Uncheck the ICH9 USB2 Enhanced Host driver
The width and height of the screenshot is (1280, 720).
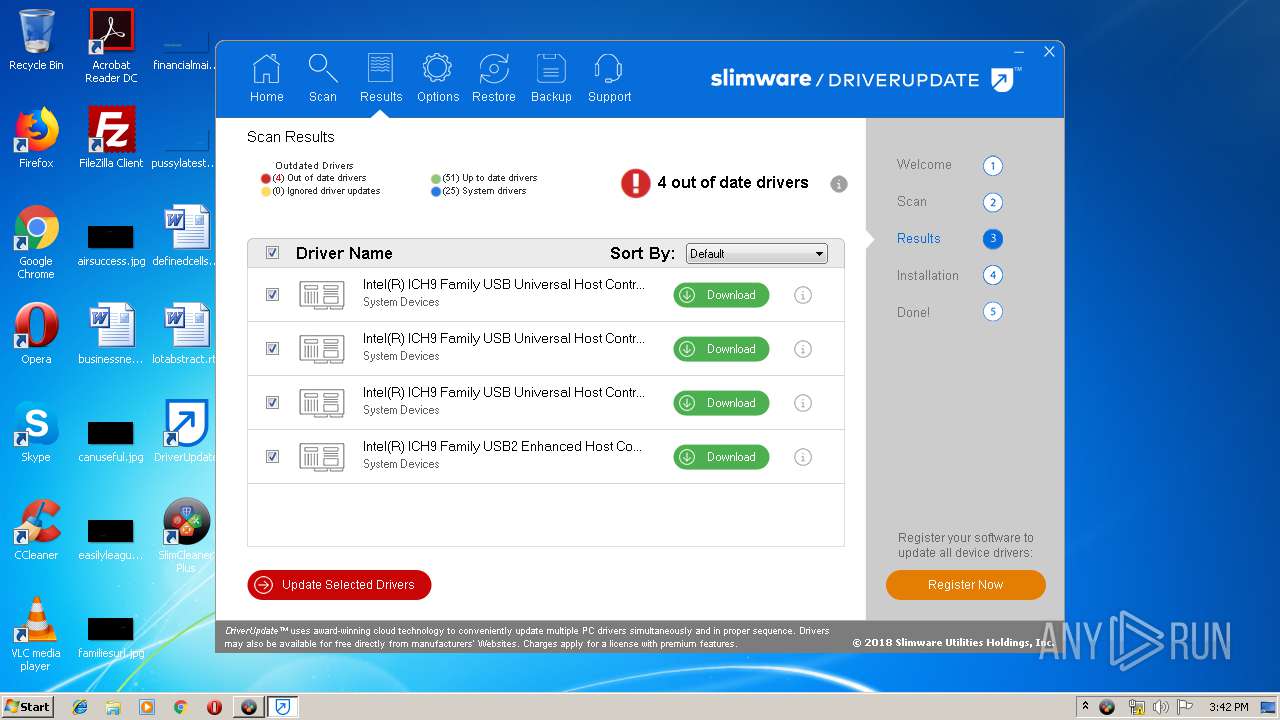pos(272,457)
